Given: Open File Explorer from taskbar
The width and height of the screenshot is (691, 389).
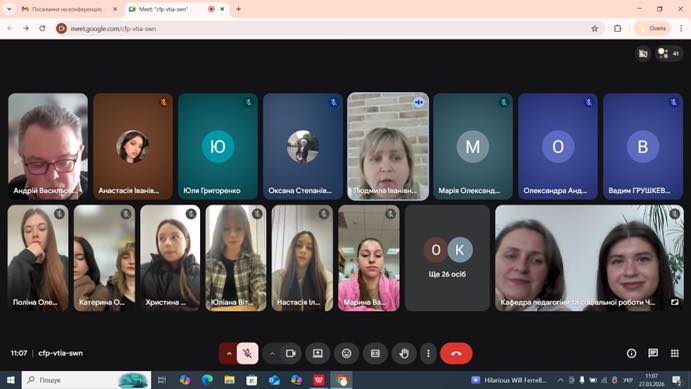Looking at the screenshot, I should [229, 380].
